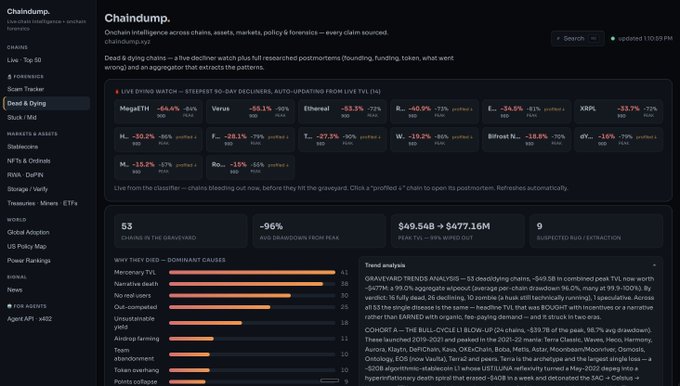This screenshot has height=386, width=680.
Task: Click the green live-status dot beside updated time
Action: click(613, 39)
